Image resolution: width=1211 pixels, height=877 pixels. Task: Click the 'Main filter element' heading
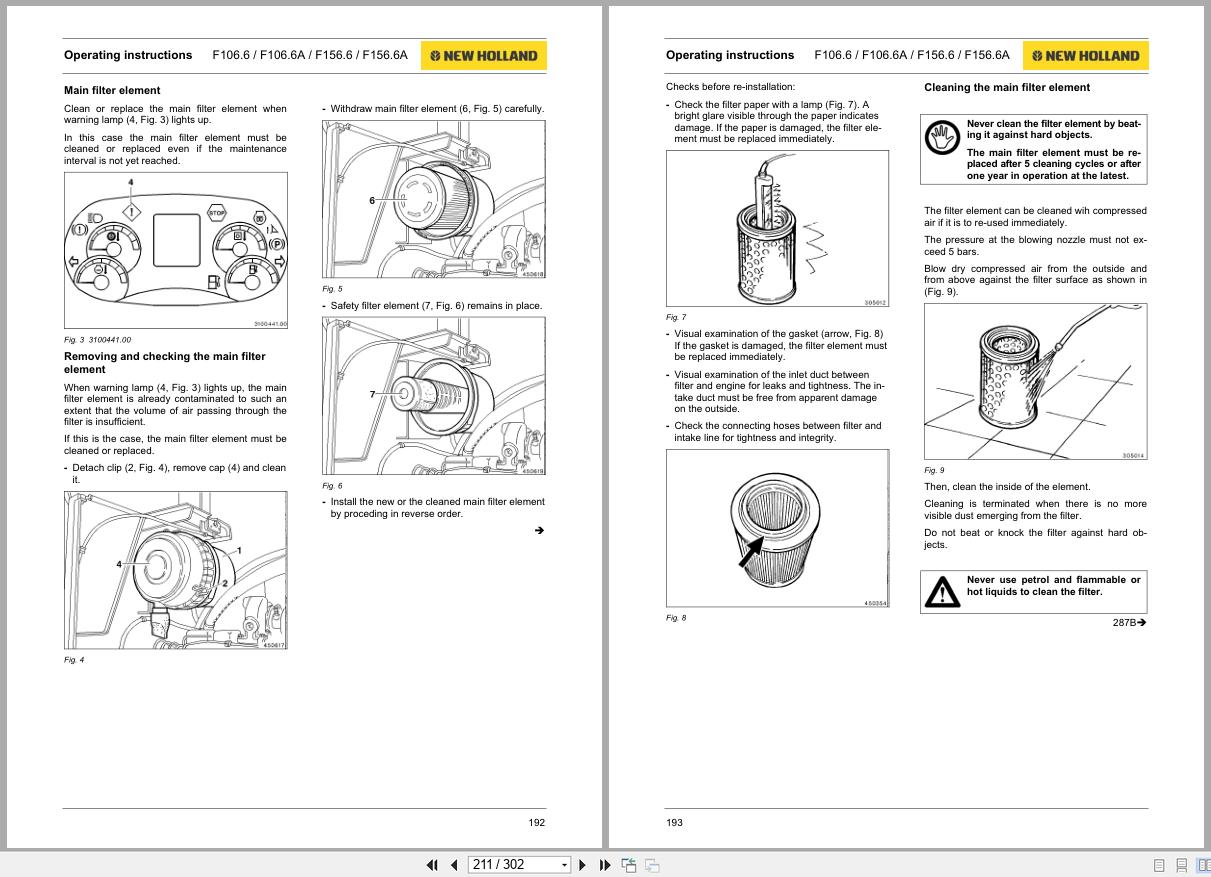tap(112, 90)
